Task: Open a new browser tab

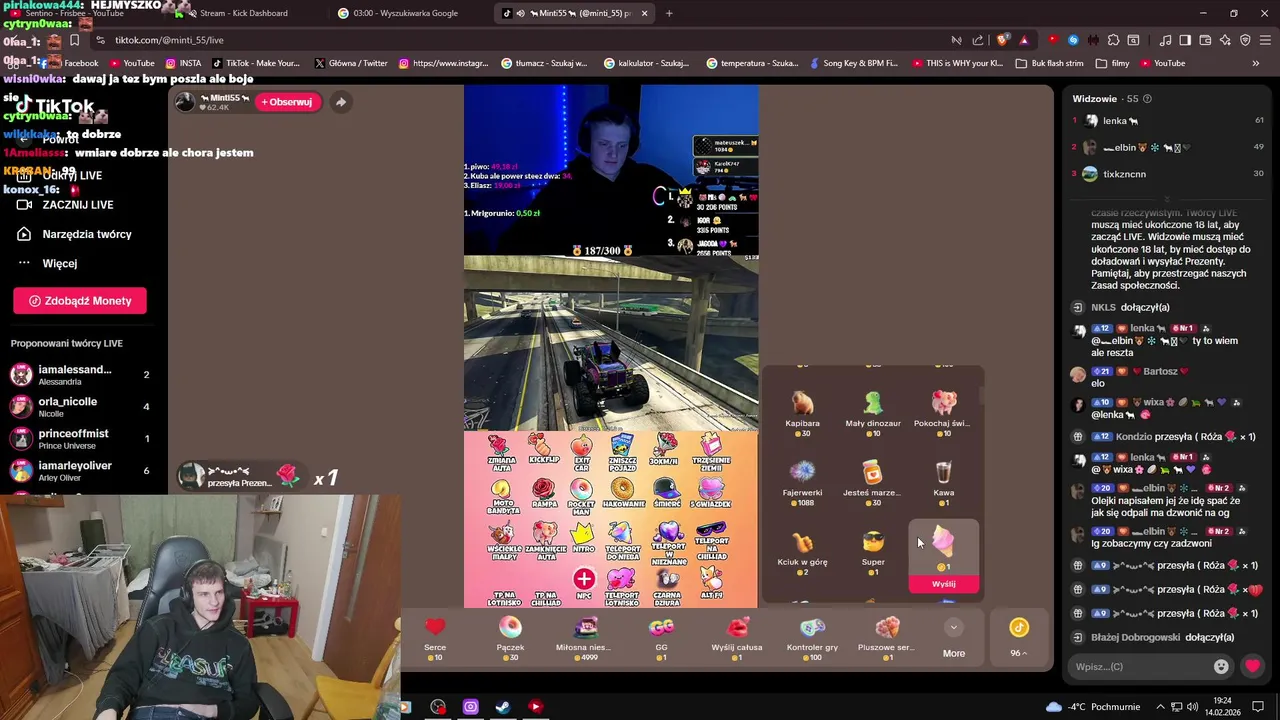Action: [x=669, y=13]
